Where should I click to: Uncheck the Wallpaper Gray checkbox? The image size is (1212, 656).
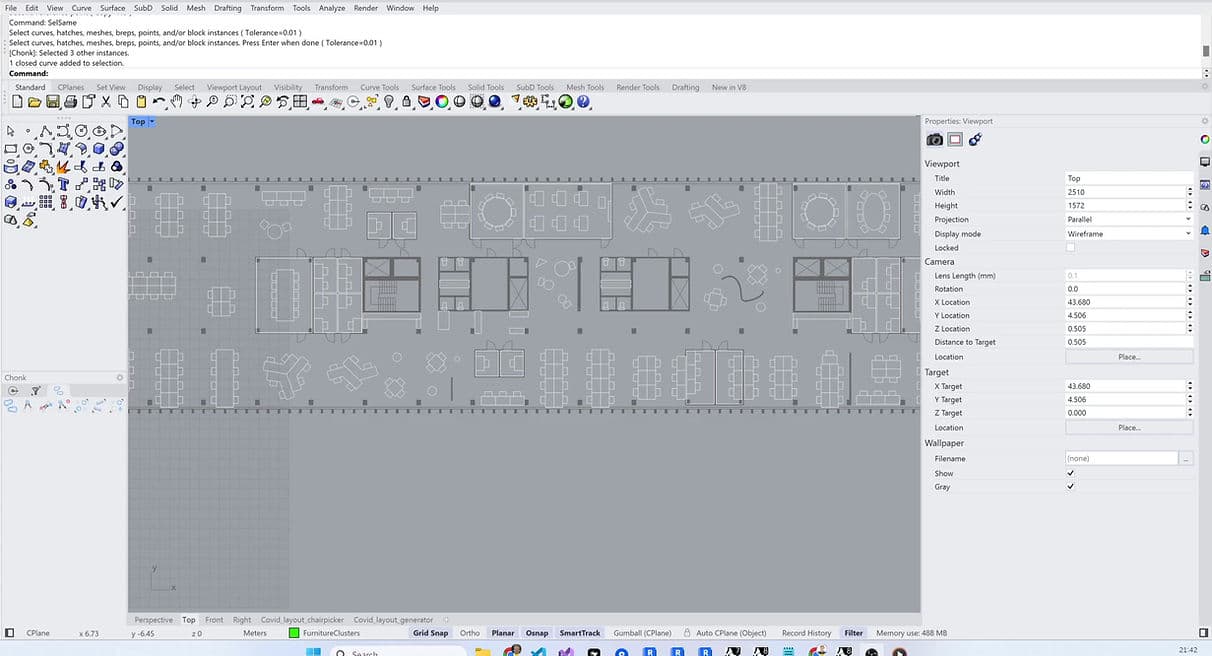[x=1071, y=487]
